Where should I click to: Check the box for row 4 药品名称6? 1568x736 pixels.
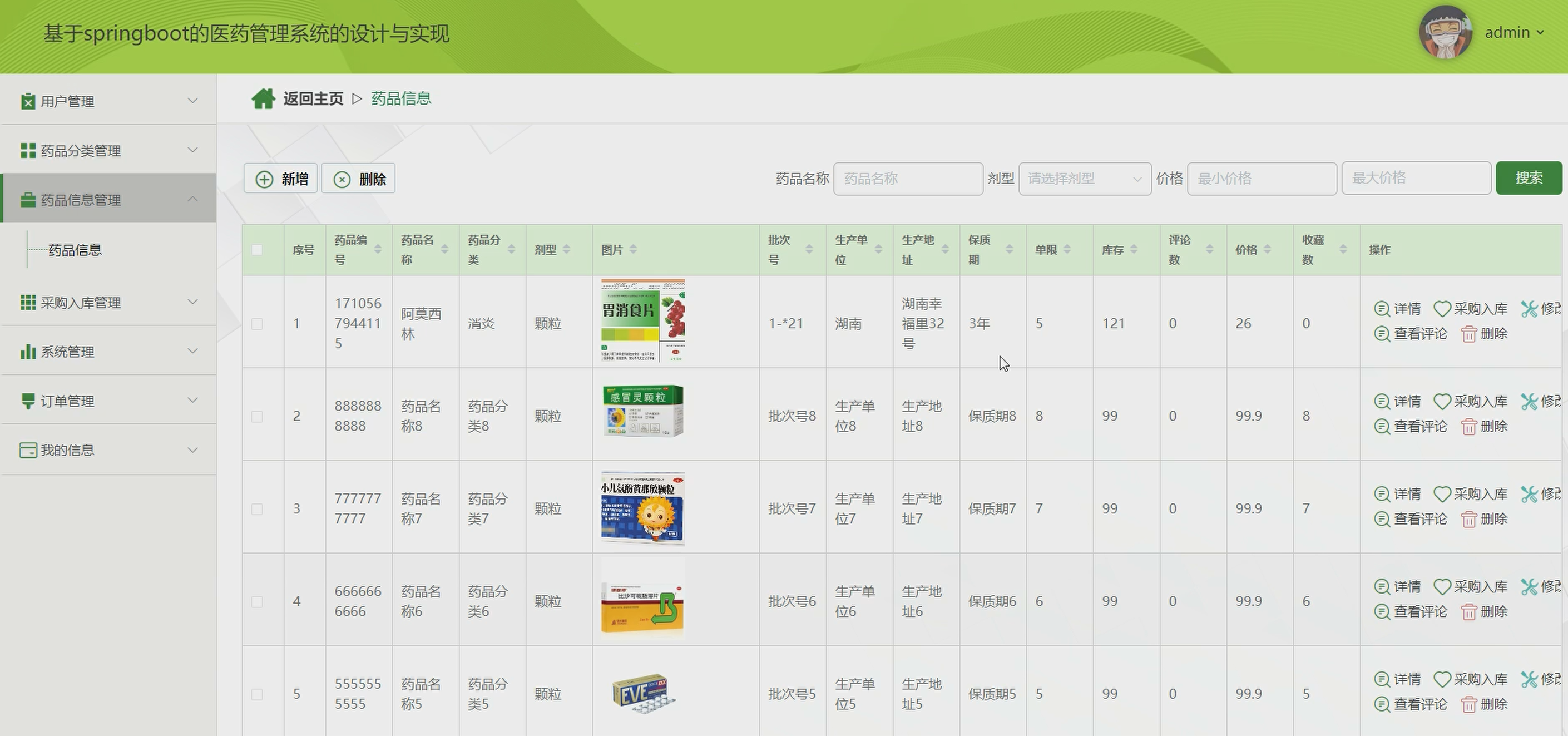[x=257, y=601]
